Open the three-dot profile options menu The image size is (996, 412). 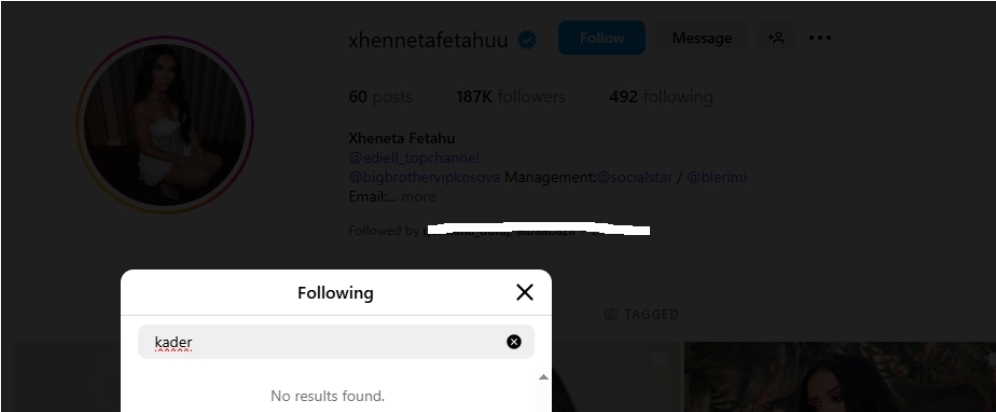pyautogui.click(x=820, y=39)
